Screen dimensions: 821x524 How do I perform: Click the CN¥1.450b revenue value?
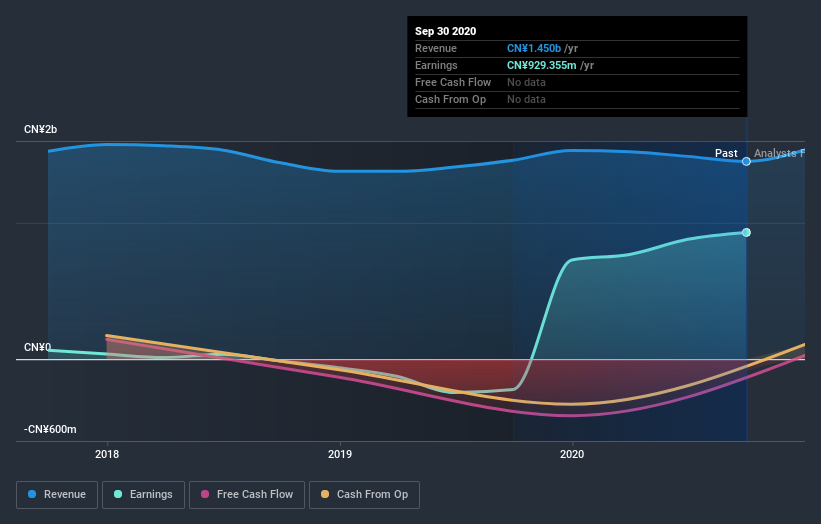point(534,48)
